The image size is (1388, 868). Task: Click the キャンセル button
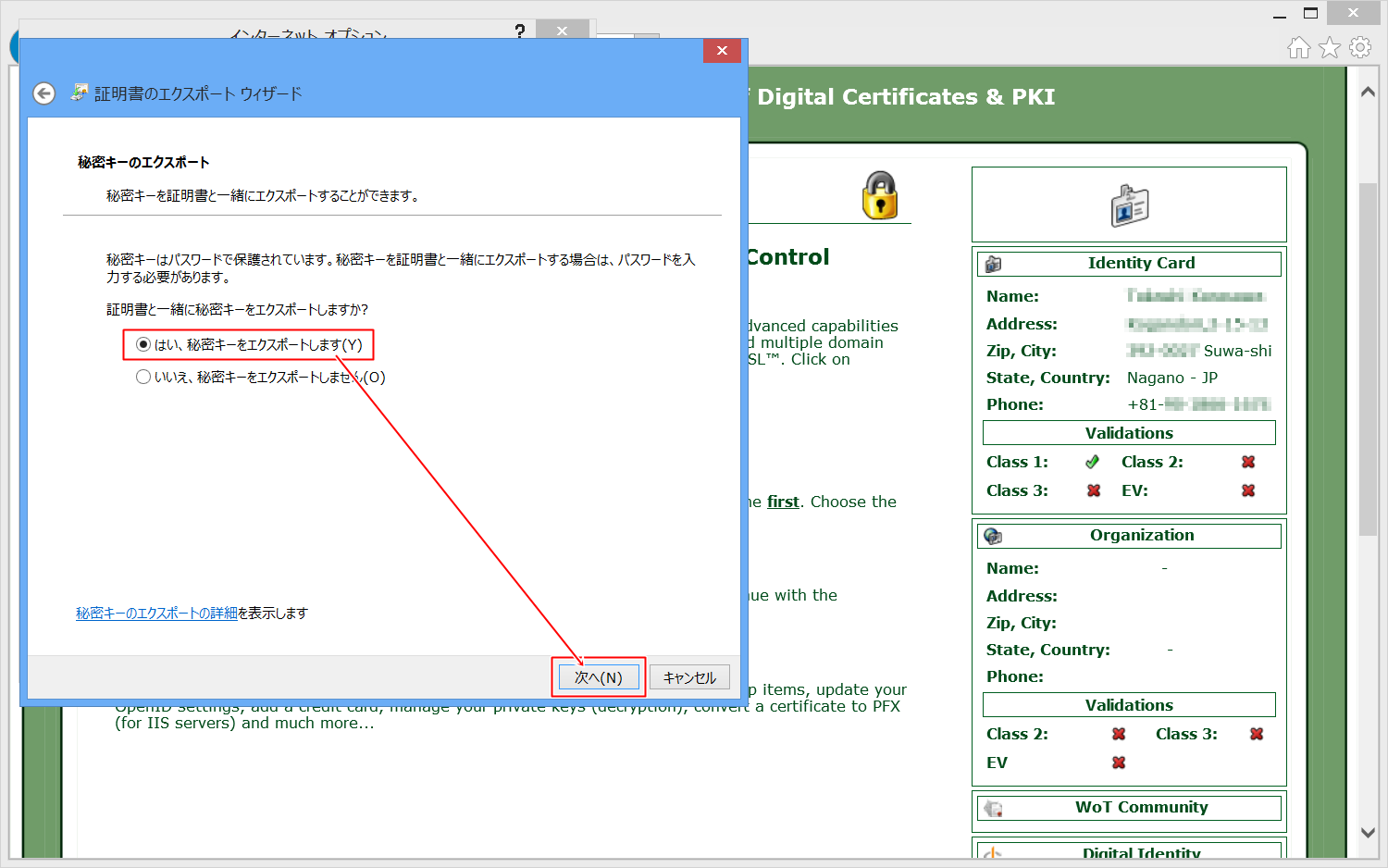[x=689, y=677]
